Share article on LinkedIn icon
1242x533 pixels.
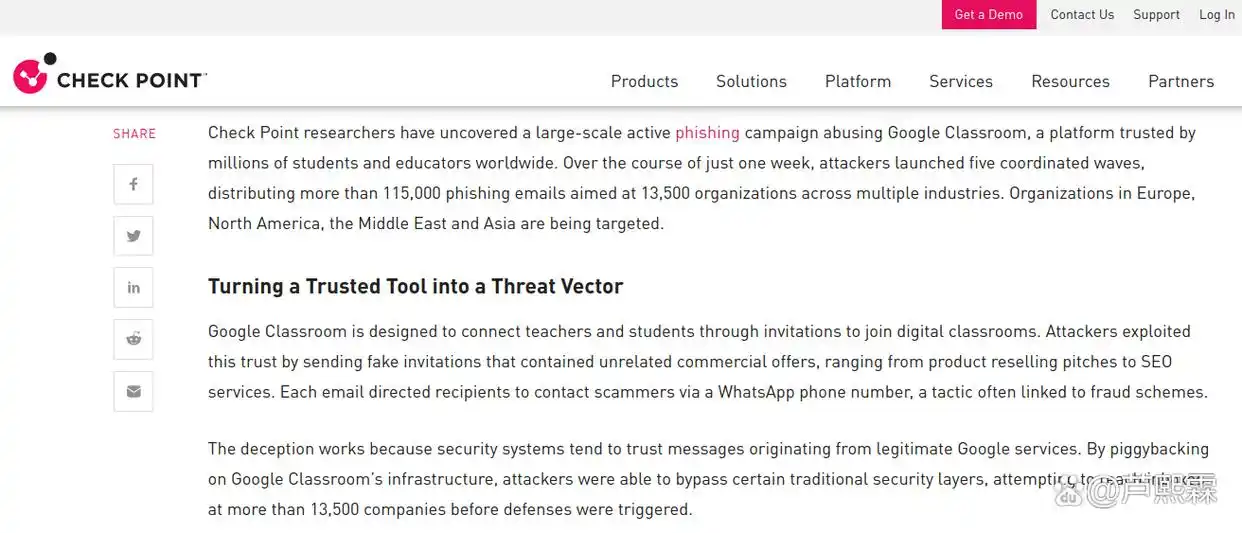pyautogui.click(x=133, y=288)
